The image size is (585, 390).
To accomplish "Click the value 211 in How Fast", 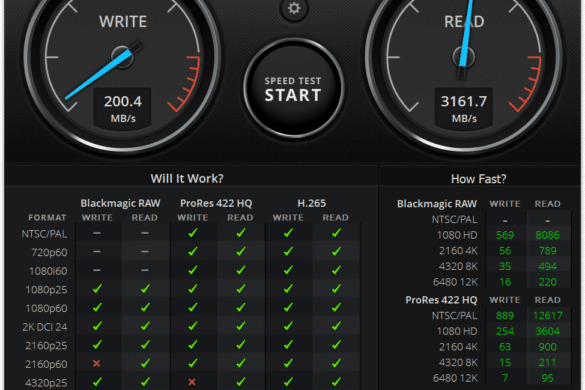I will (547, 363).
